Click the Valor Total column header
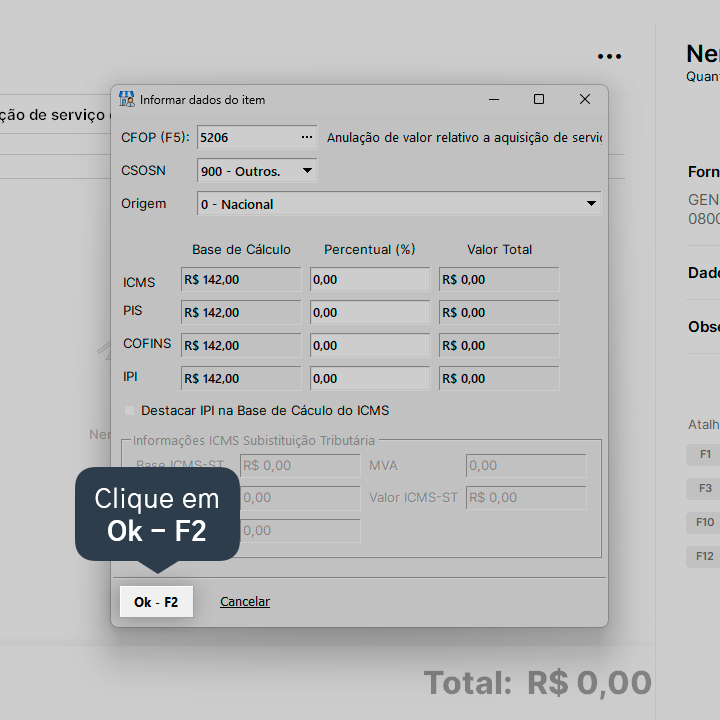This screenshot has width=720, height=720. [499, 249]
